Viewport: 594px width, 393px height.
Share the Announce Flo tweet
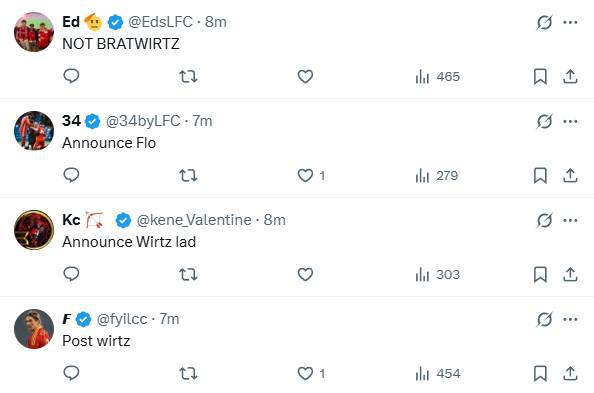click(x=570, y=175)
